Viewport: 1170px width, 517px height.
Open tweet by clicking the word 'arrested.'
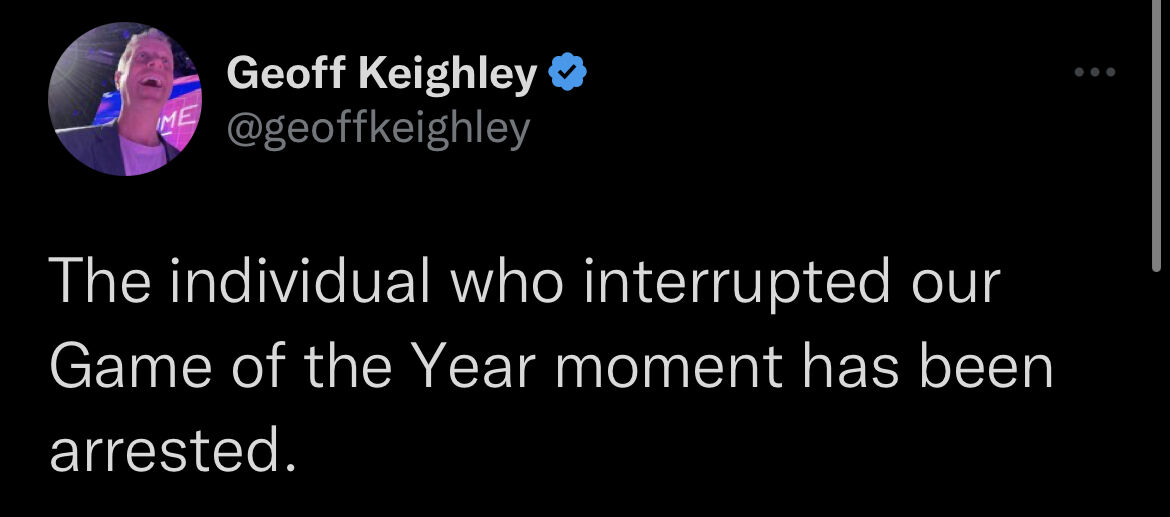click(x=173, y=451)
